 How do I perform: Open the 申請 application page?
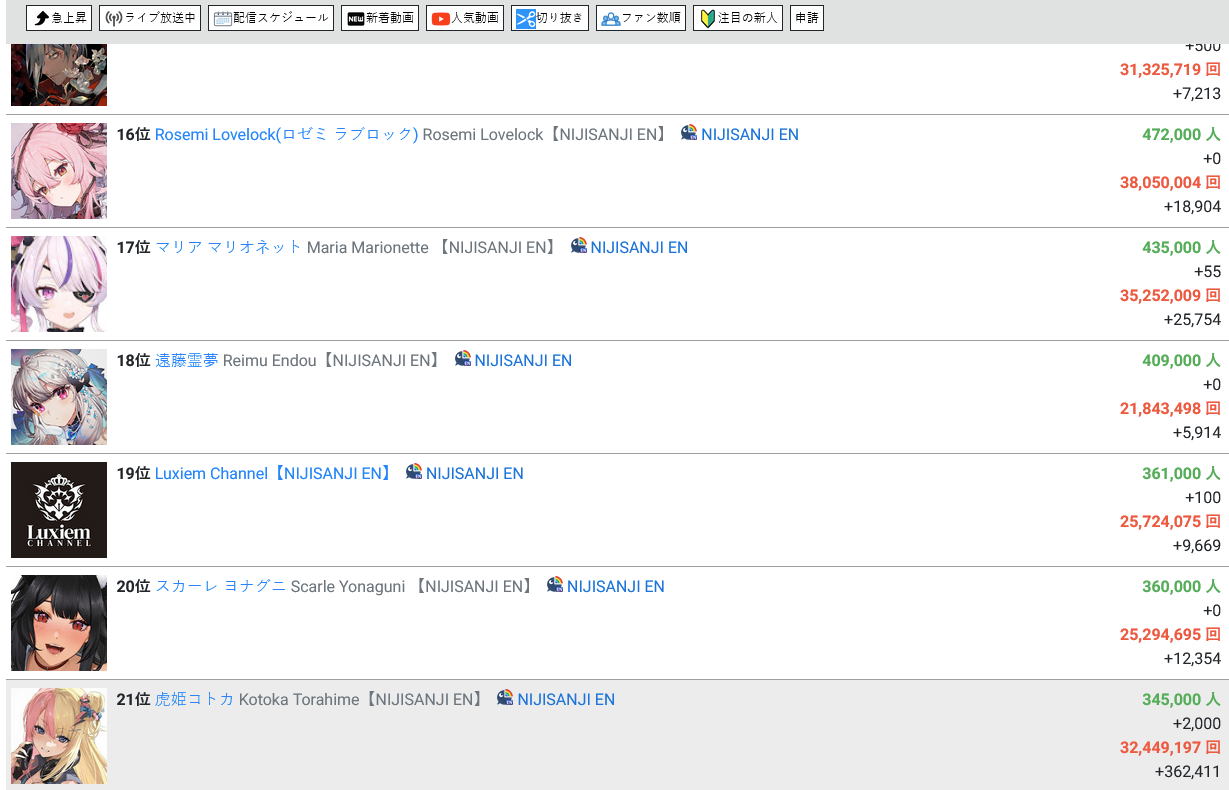pyautogui.click(x=807, y=18)
